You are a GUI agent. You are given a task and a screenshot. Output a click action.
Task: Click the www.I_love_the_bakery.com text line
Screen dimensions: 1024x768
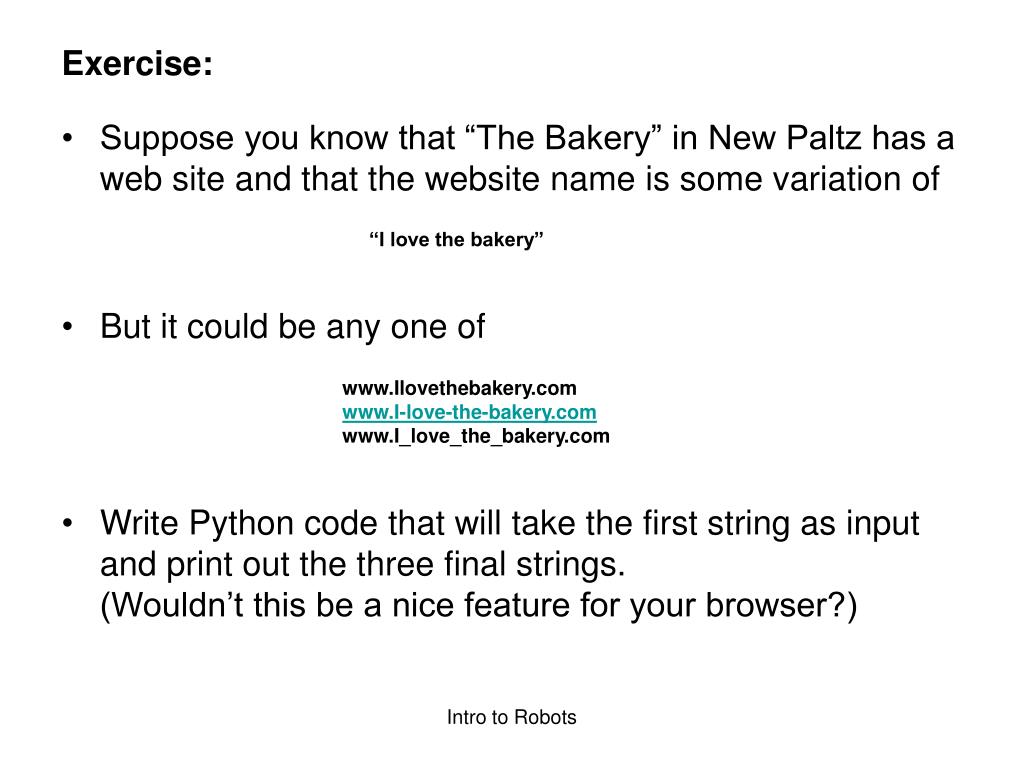(475, 436)
